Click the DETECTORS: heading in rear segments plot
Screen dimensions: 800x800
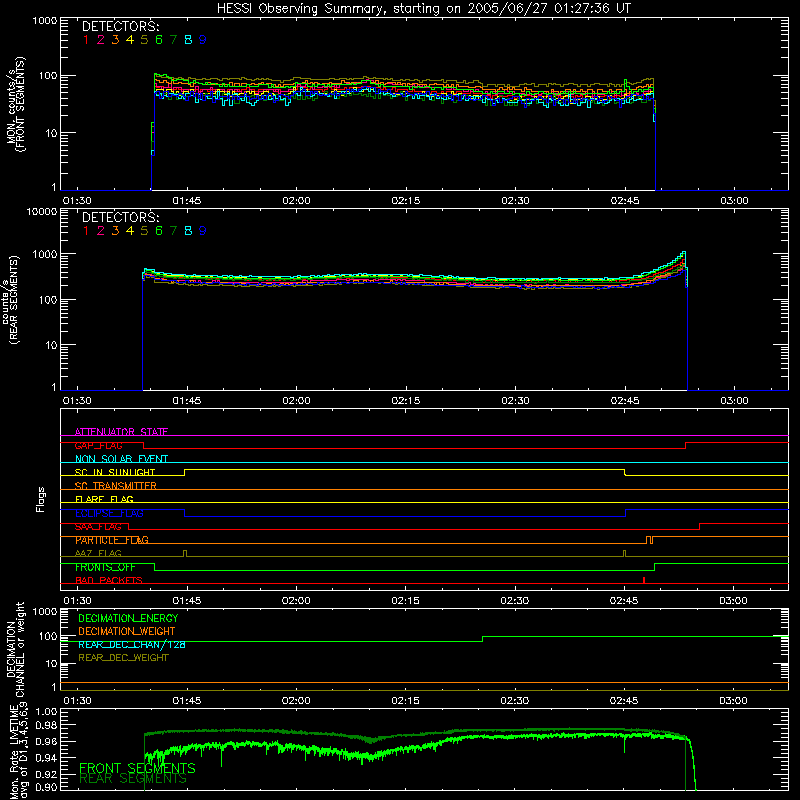click(x=121, y=217)
